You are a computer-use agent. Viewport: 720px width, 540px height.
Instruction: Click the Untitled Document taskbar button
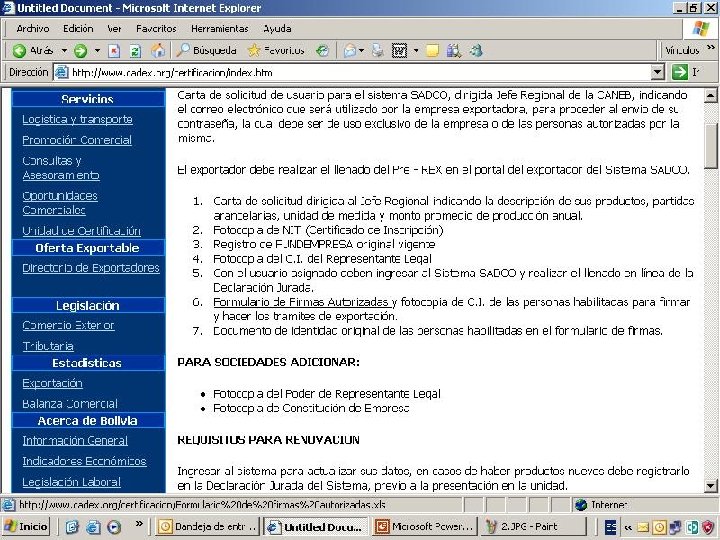(316, 527)
